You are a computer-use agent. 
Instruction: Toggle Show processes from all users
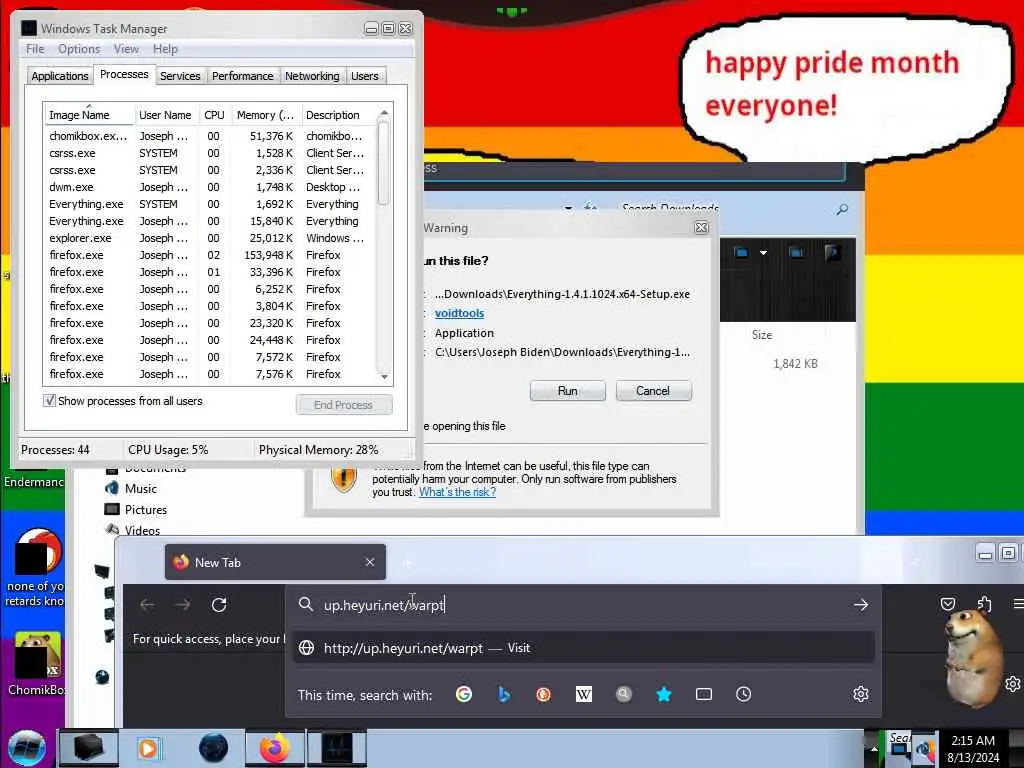tap(50, 400)
